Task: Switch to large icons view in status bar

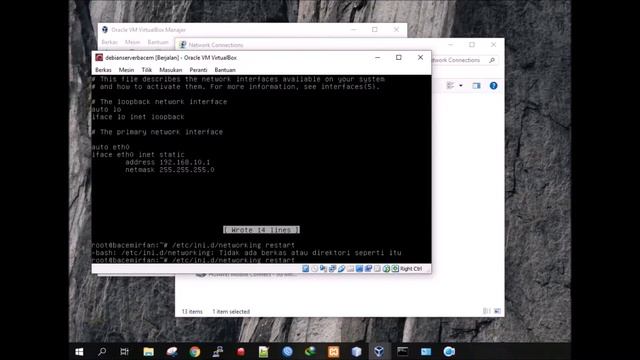Action: click(497, 311)
